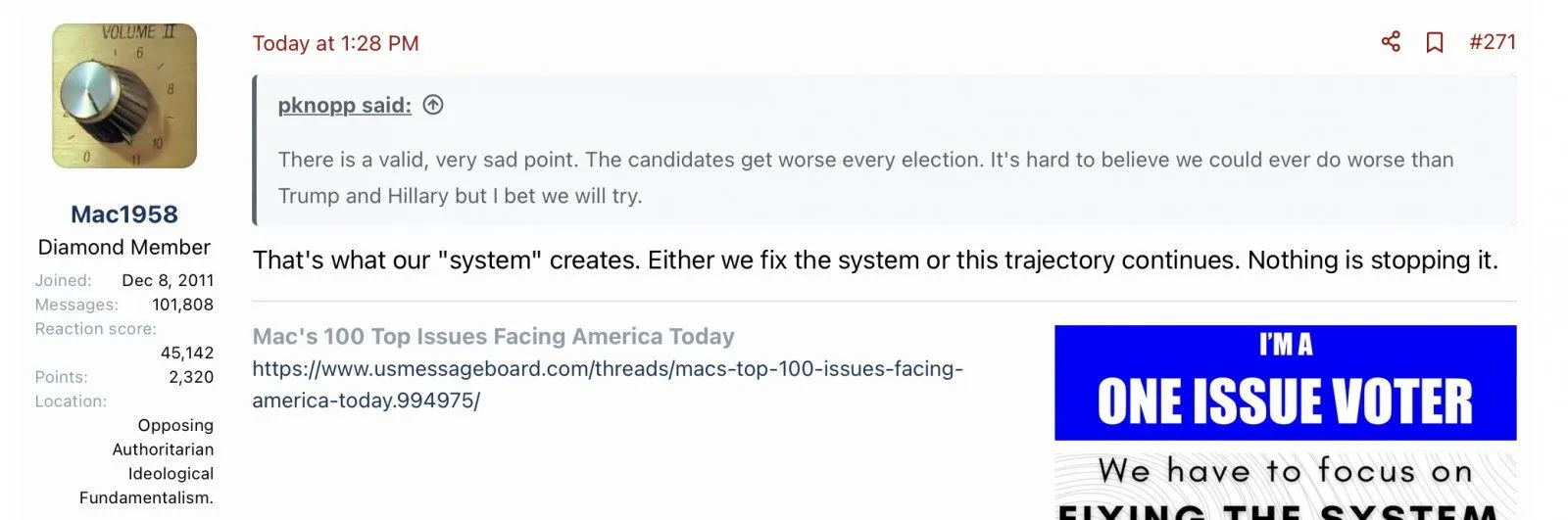Image resolution: width=1568 pixels, height=520 pixels.
Task: Open Mac1958's volume knob avatar
Action: (124, 96)
